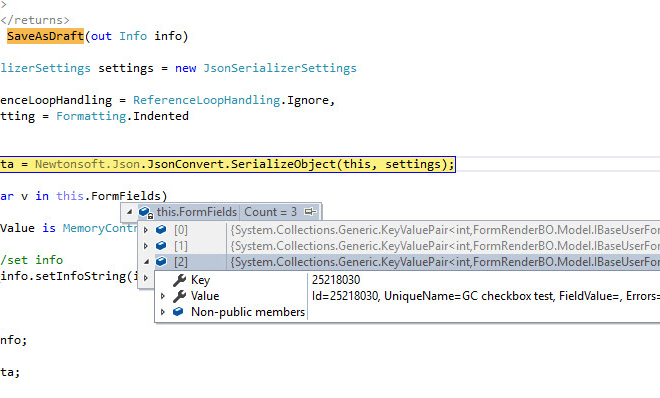Click the info.setInfoString call
660x398 pixels.
coord(69,276)
